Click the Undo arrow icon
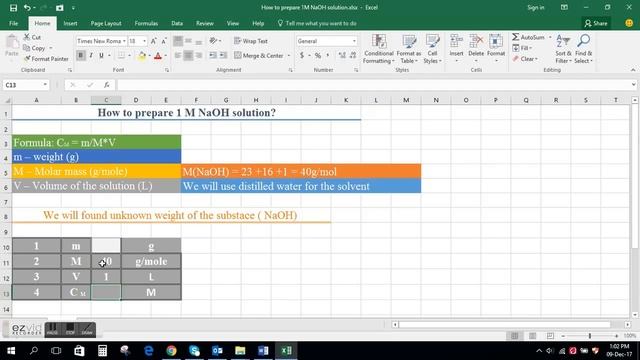 [x=27, y=7]
